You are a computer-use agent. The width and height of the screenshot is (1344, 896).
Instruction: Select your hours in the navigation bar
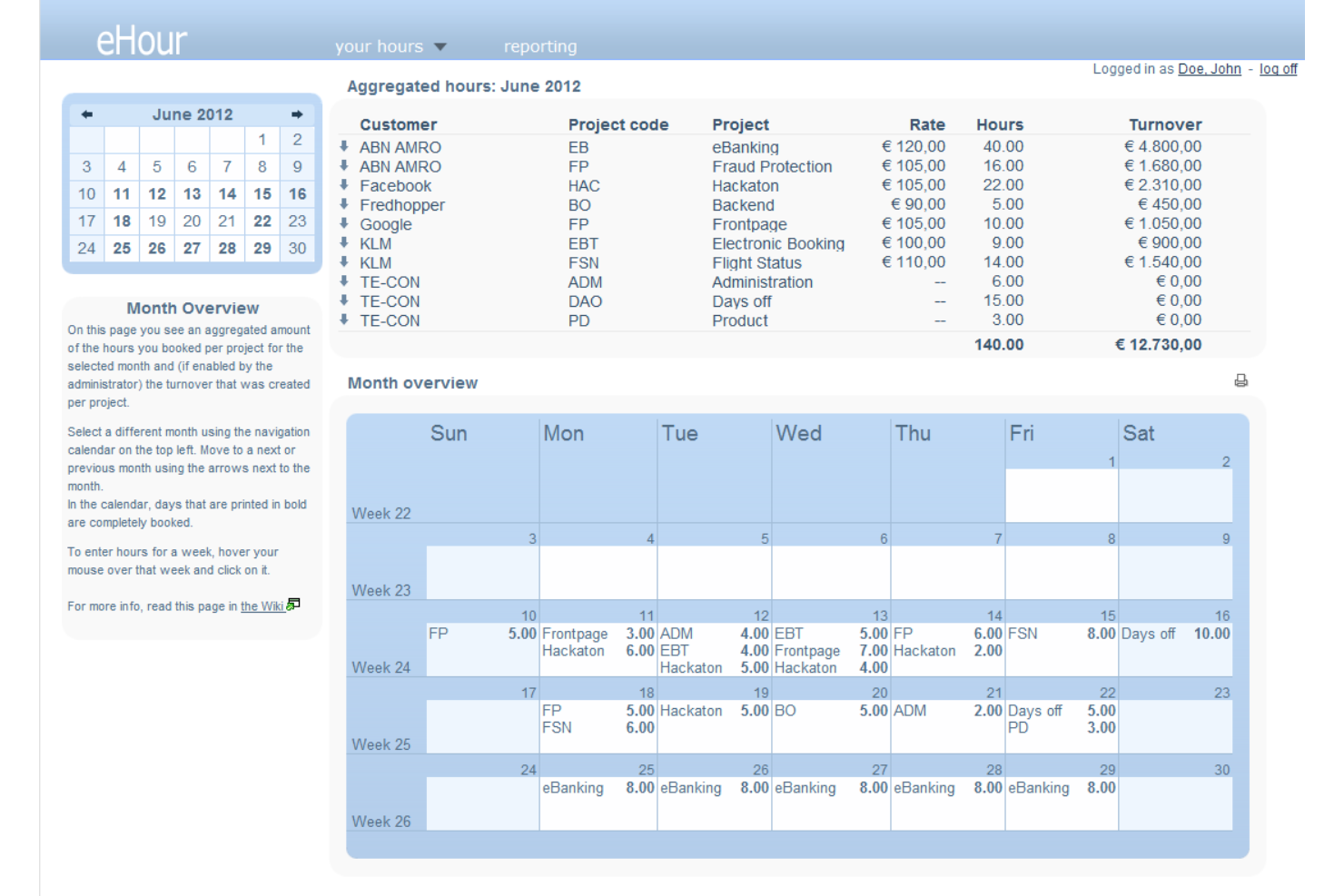tap(380, 46)
